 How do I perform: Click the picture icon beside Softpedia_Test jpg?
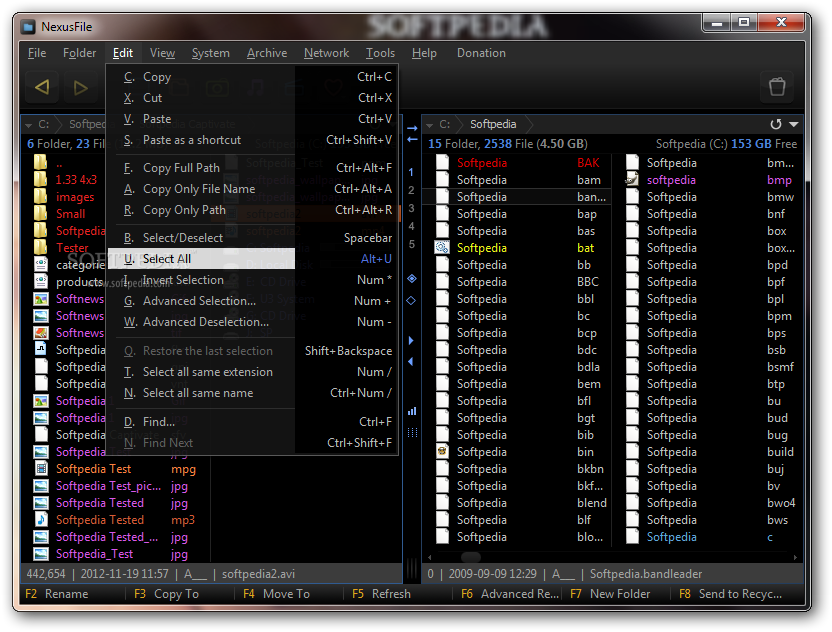[x=41, y=553]
